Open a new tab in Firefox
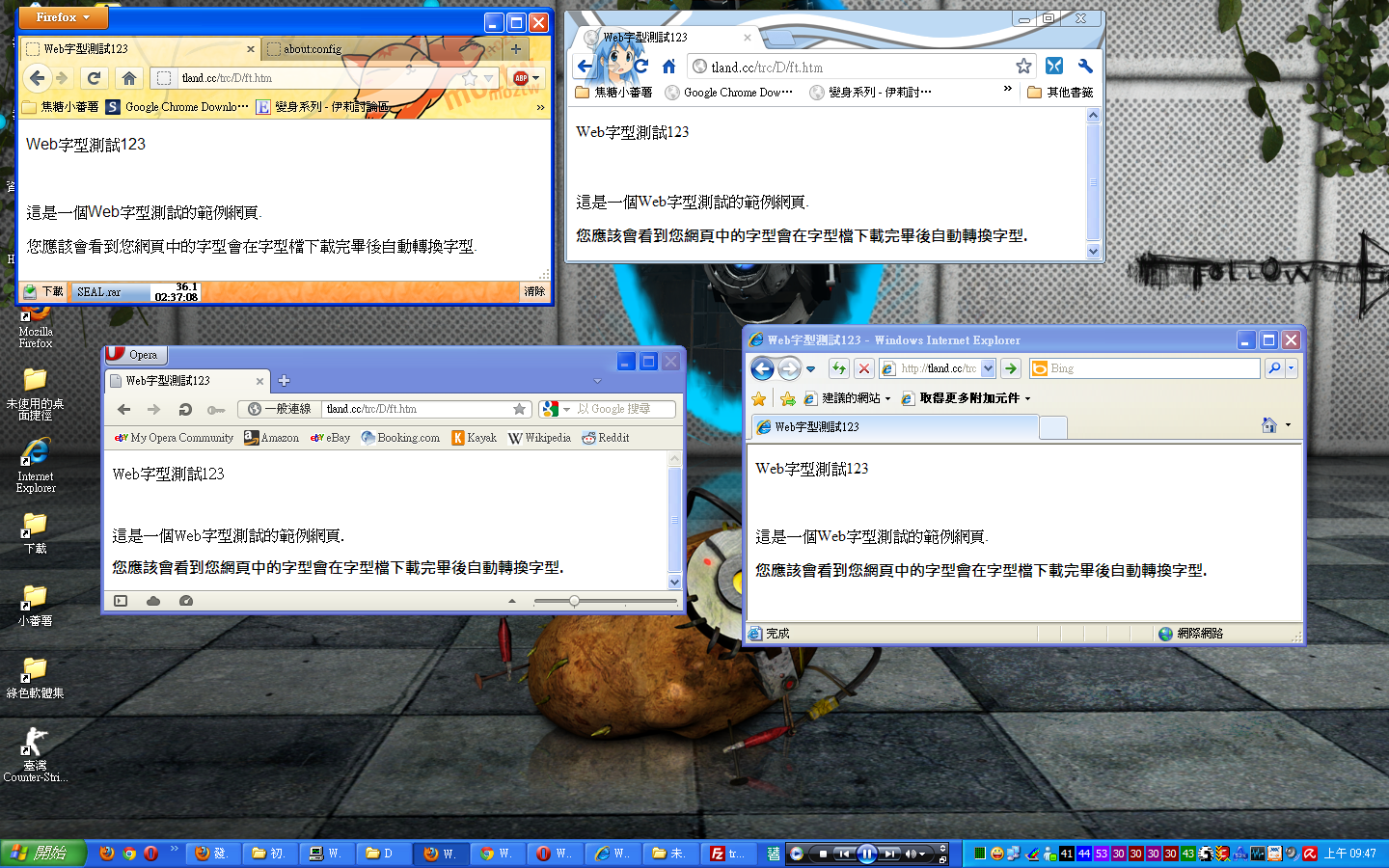 pos(516,48)
